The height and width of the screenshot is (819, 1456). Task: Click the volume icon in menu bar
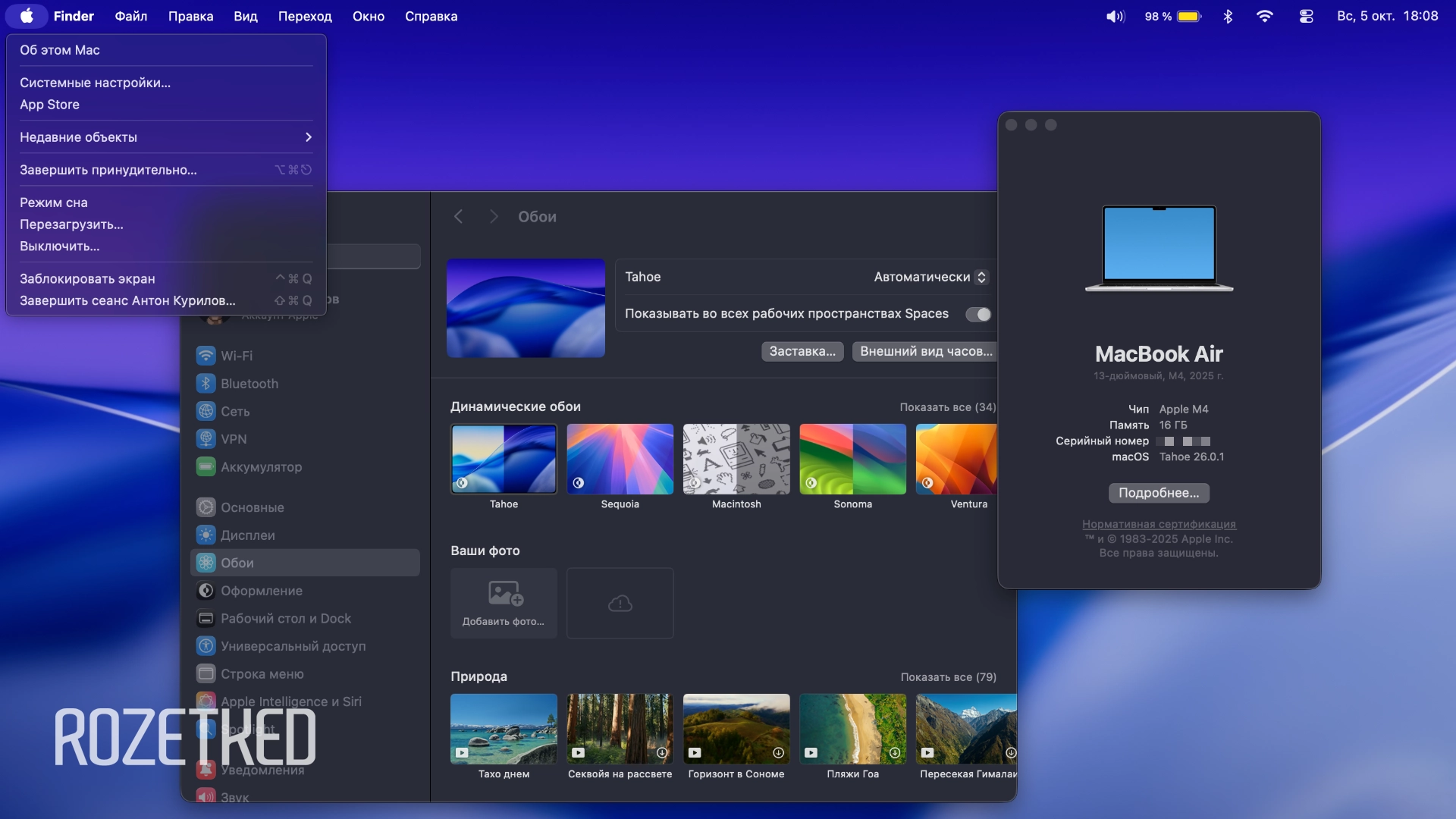[x=1115, y=16]
